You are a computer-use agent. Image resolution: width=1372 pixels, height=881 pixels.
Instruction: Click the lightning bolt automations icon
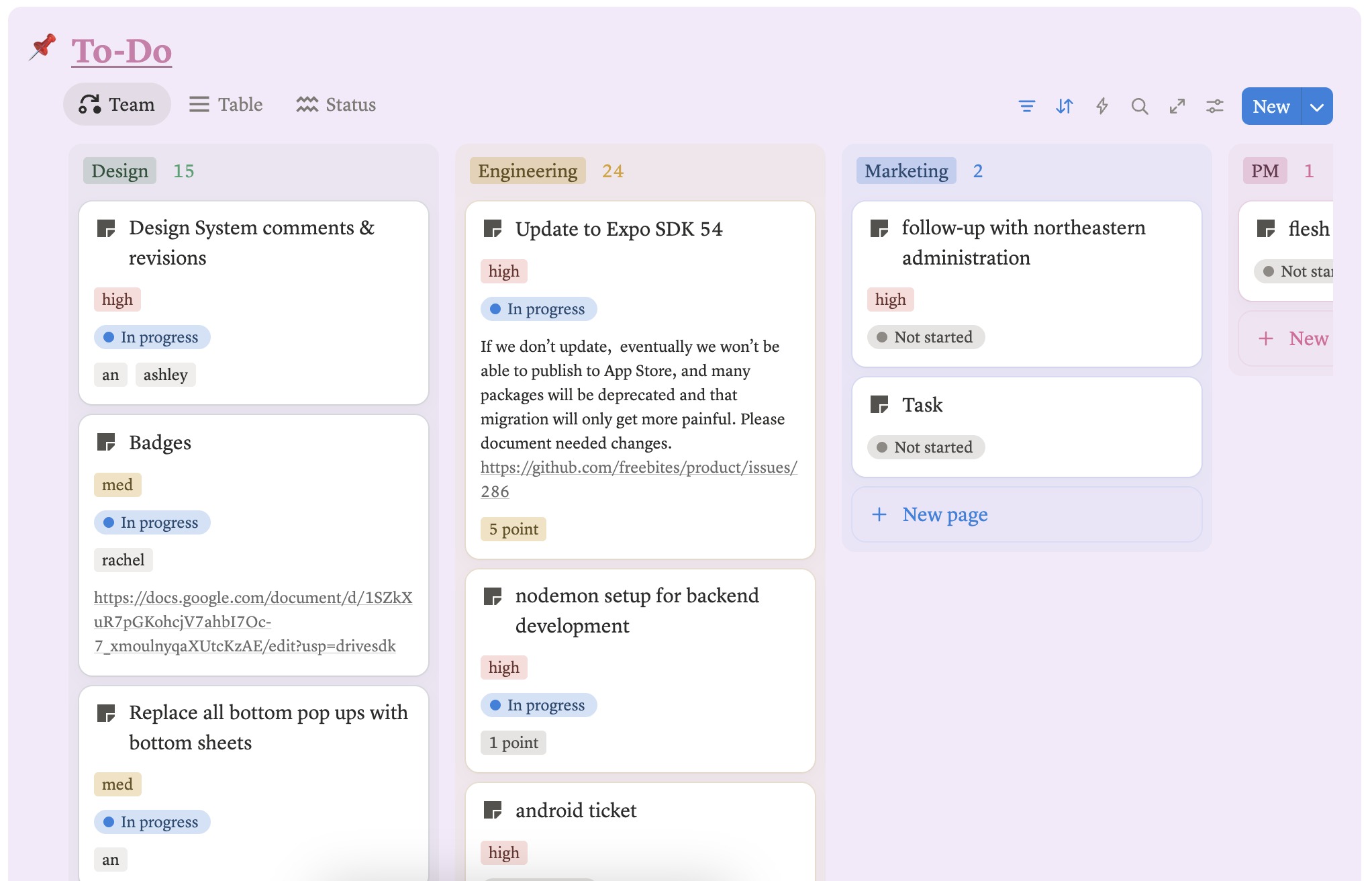coord(1101,106)
